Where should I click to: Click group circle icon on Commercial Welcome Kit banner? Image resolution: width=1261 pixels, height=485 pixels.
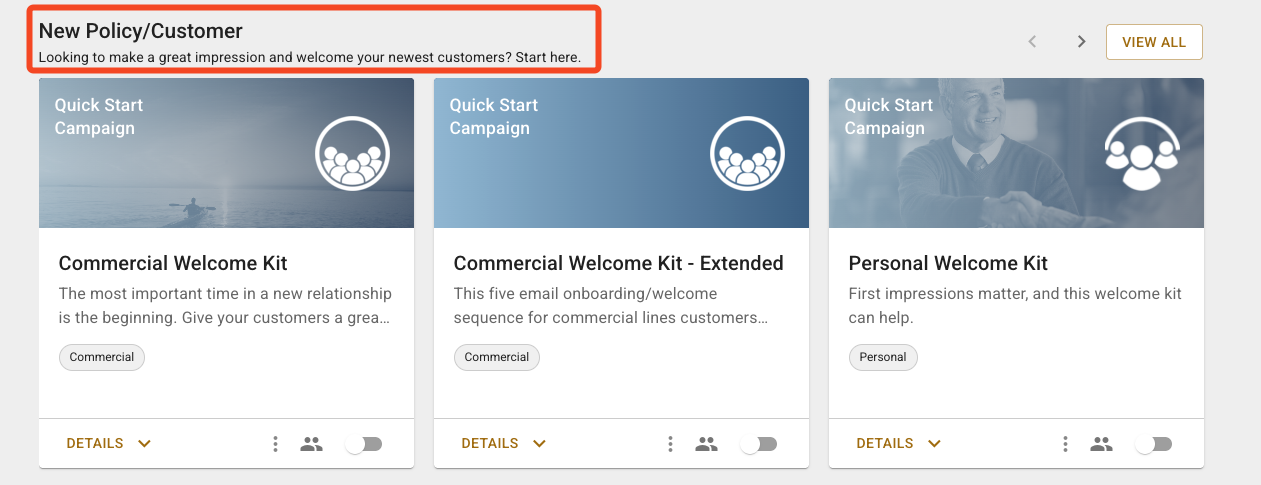[x=352, y=153]
